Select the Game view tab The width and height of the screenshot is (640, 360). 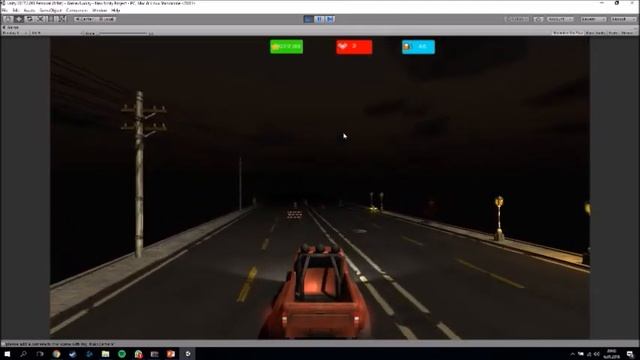point(11,27)
